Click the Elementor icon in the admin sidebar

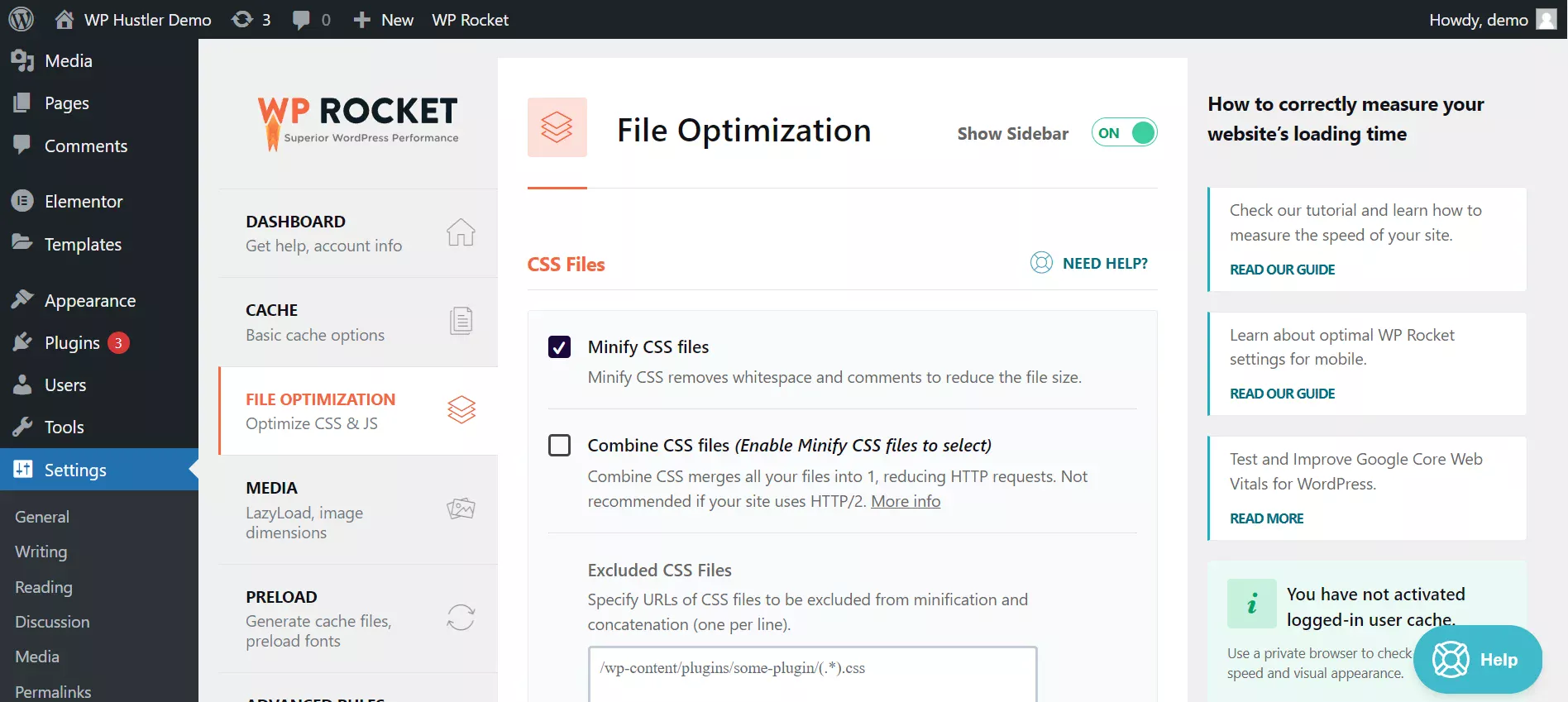click(x=22, y=201)
